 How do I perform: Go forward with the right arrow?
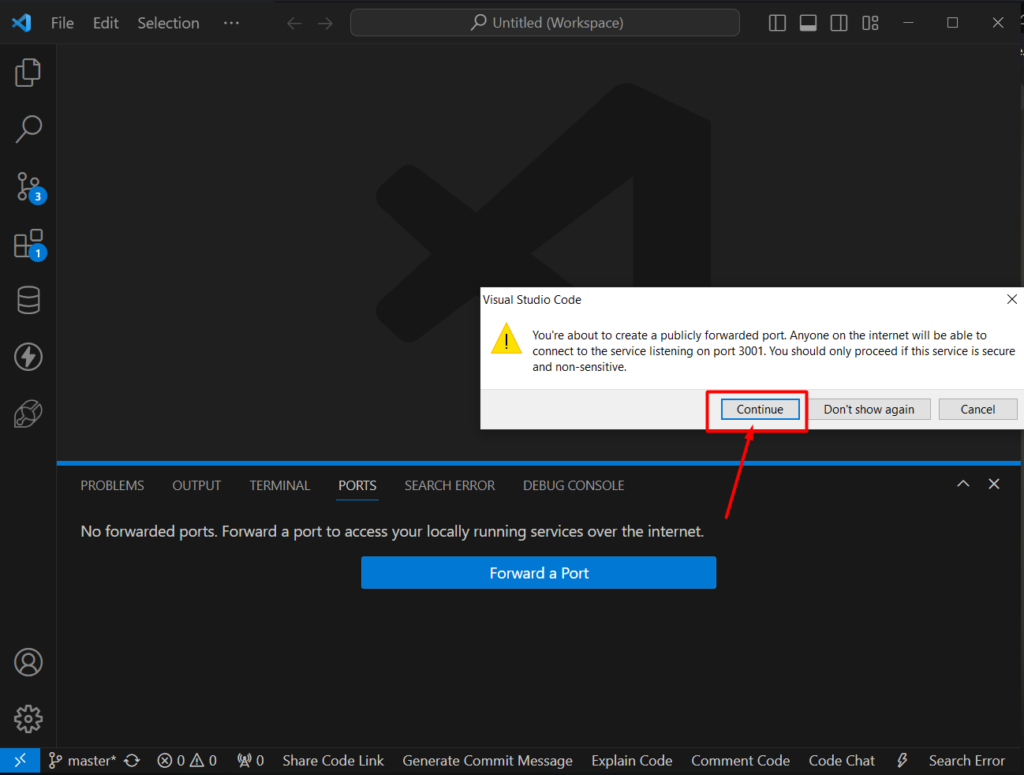point(325,24)
